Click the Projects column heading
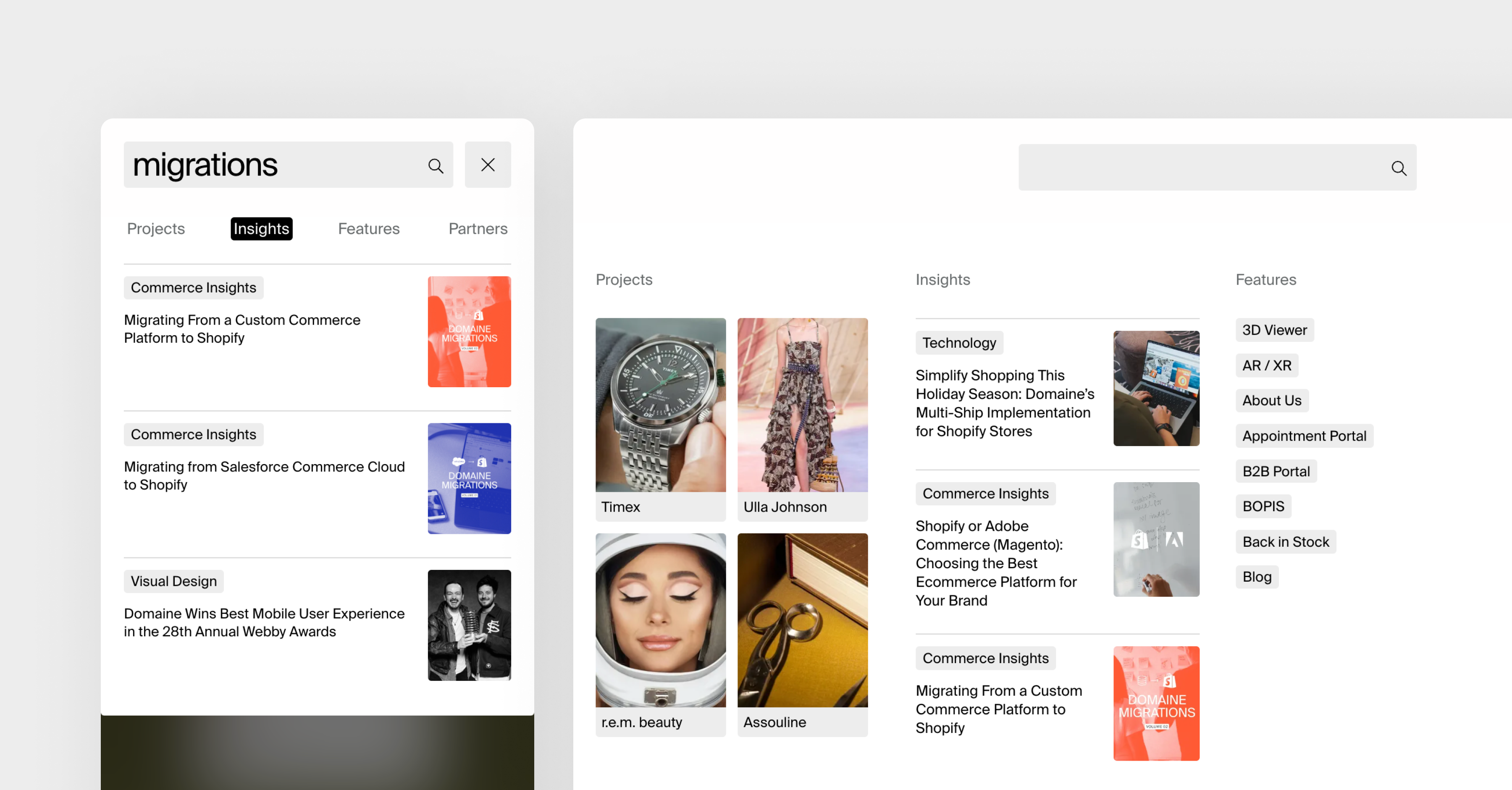This screenshot has height=790, width=1512. (x=624, y=279)
